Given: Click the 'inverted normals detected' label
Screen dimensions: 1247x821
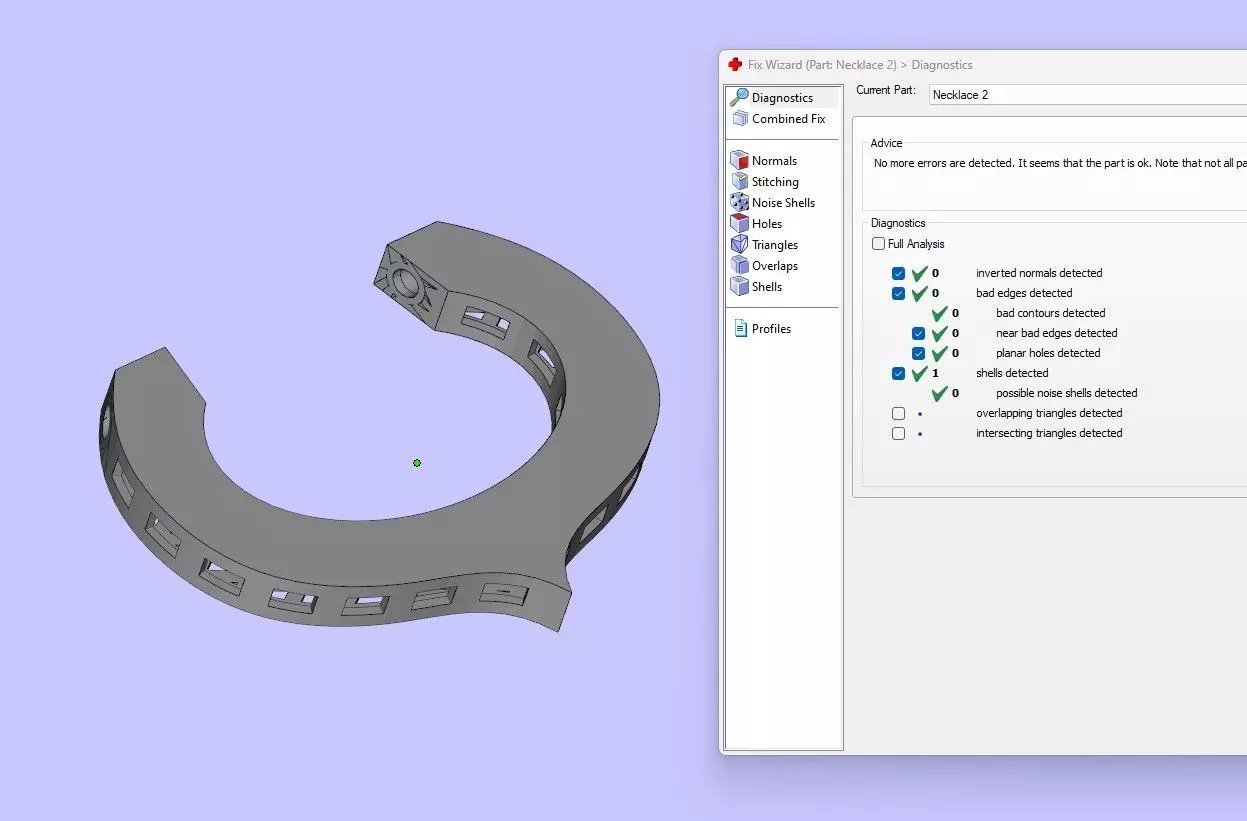Looking at the screenshot, I should (x=1039, y=273).
